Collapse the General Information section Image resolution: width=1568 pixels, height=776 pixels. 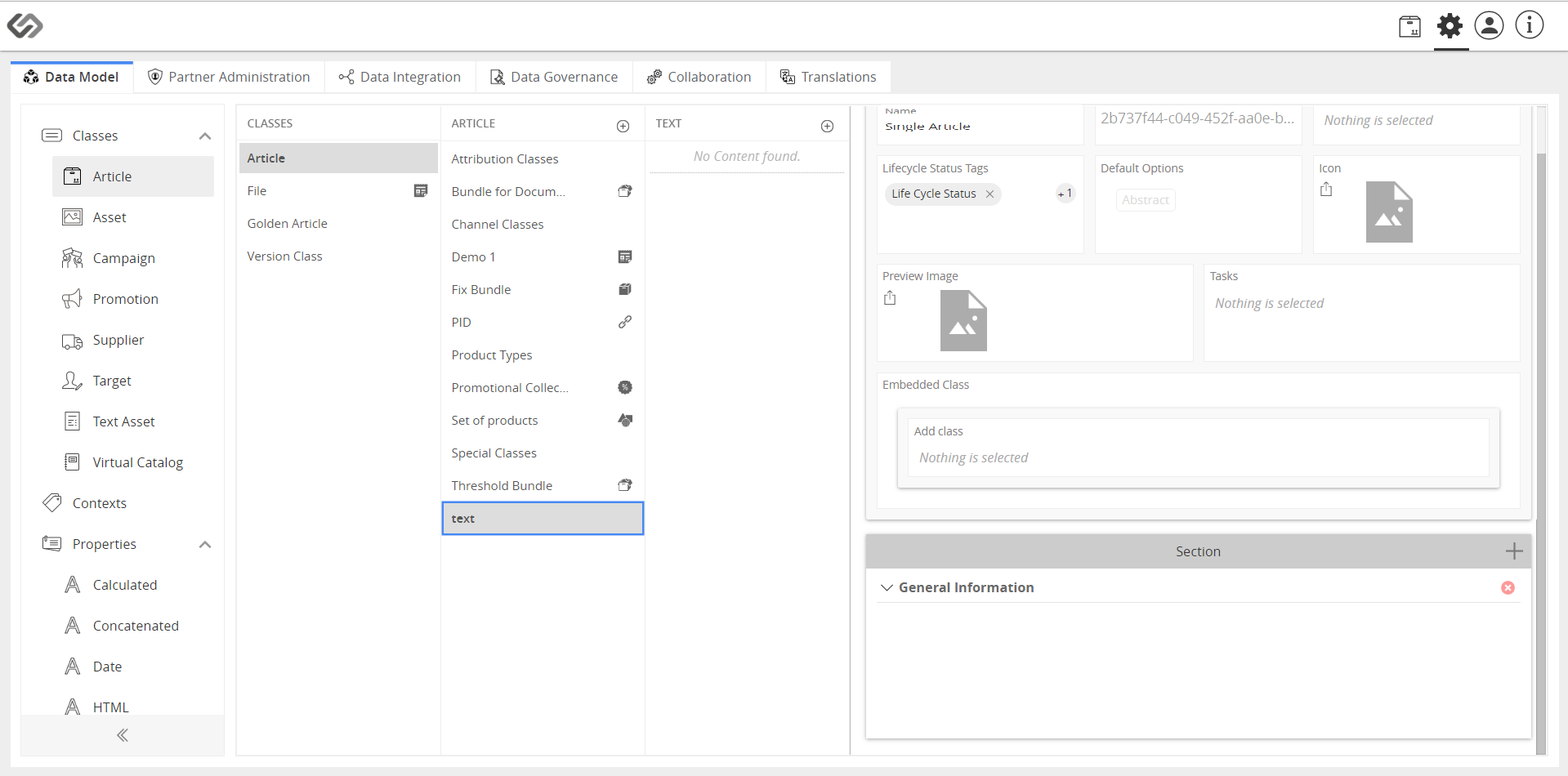pyautogui.click(x=887, y=587)
